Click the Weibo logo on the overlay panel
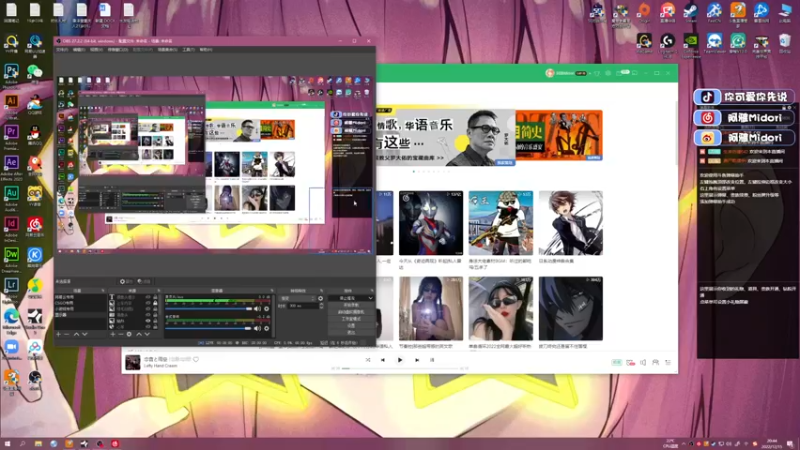The width and height of the screenshot is (800, 450). (x=707, y=138)
